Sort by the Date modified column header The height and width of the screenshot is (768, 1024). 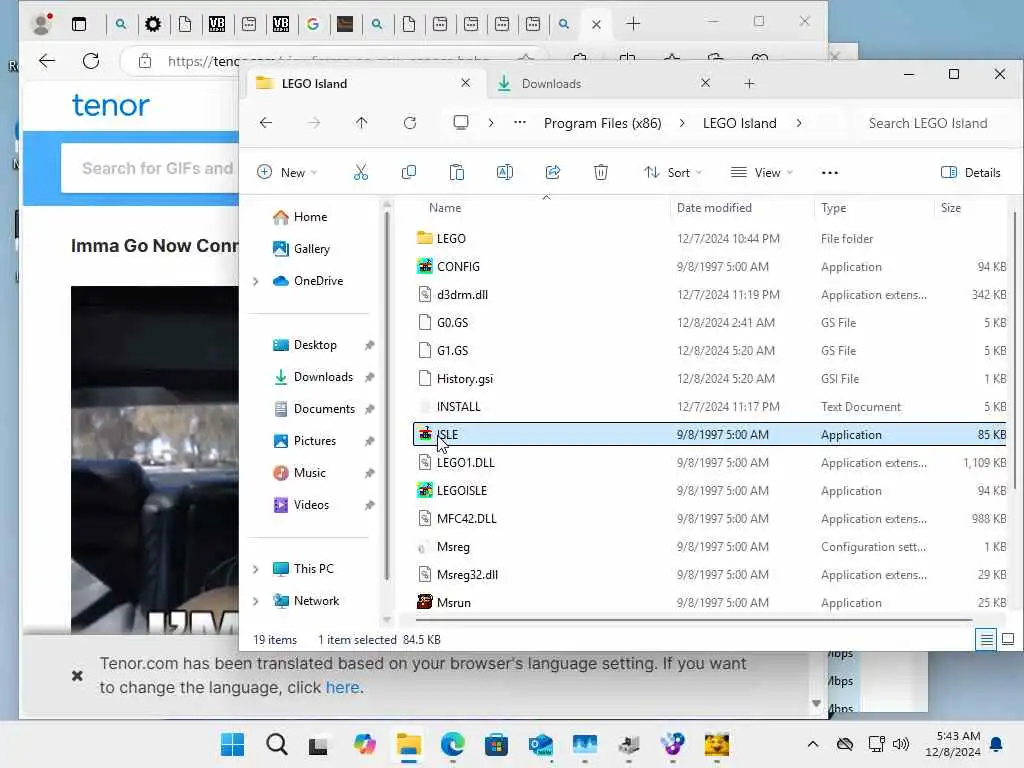point(714,208)
